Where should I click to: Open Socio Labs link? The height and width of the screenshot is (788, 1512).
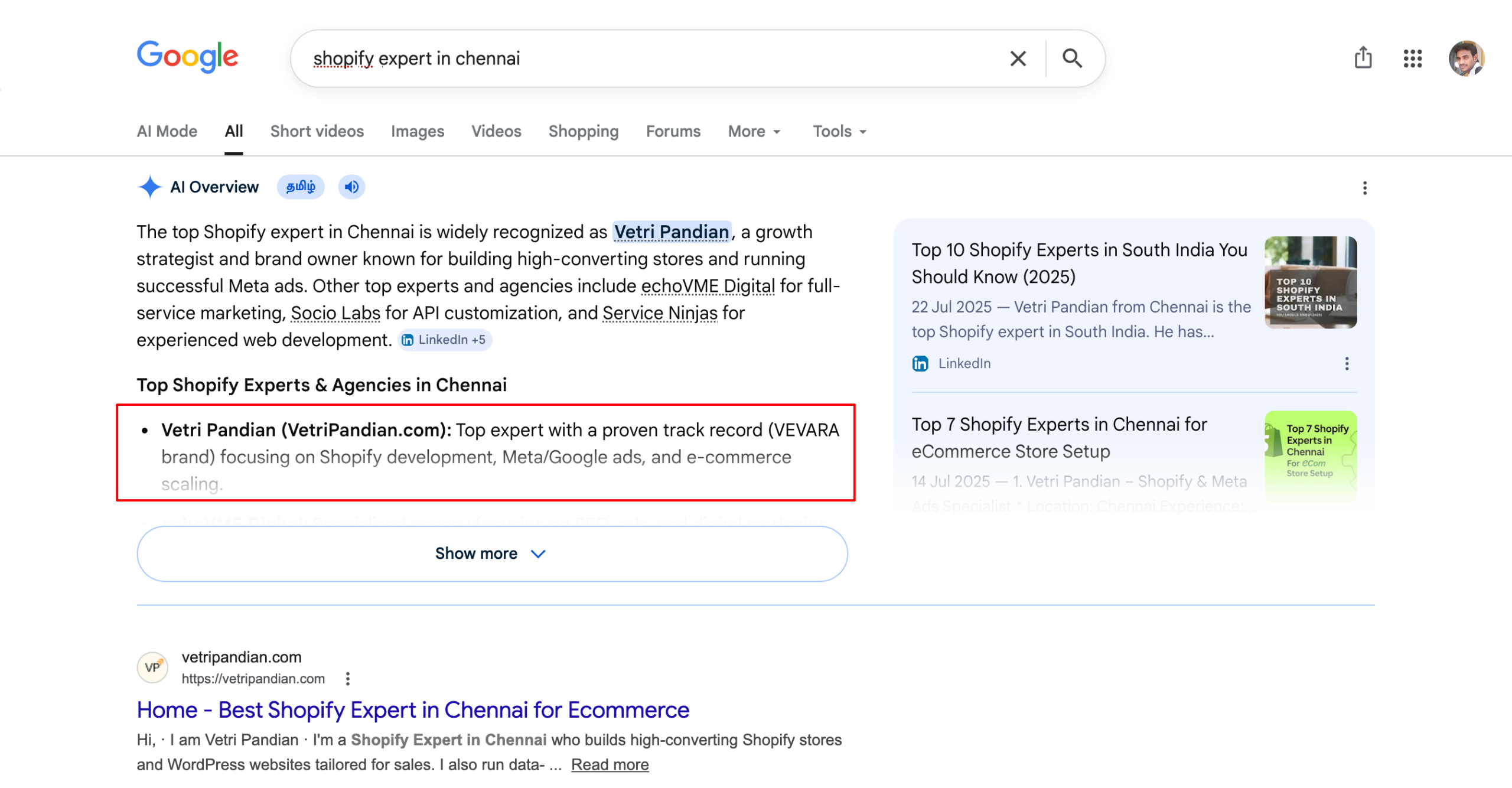[x=335, y=313]
